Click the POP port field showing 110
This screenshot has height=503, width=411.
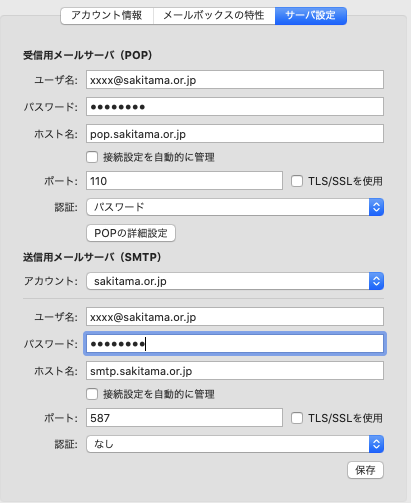tap(184, 181)
